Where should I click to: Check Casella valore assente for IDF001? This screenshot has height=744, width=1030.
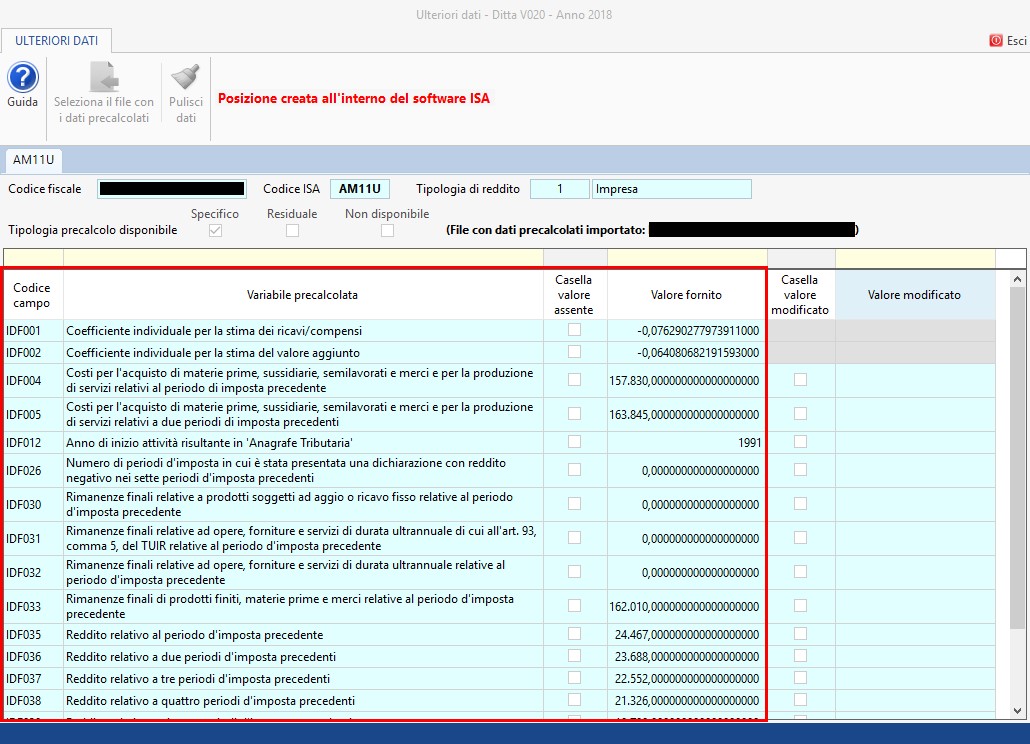coord(574,330)
